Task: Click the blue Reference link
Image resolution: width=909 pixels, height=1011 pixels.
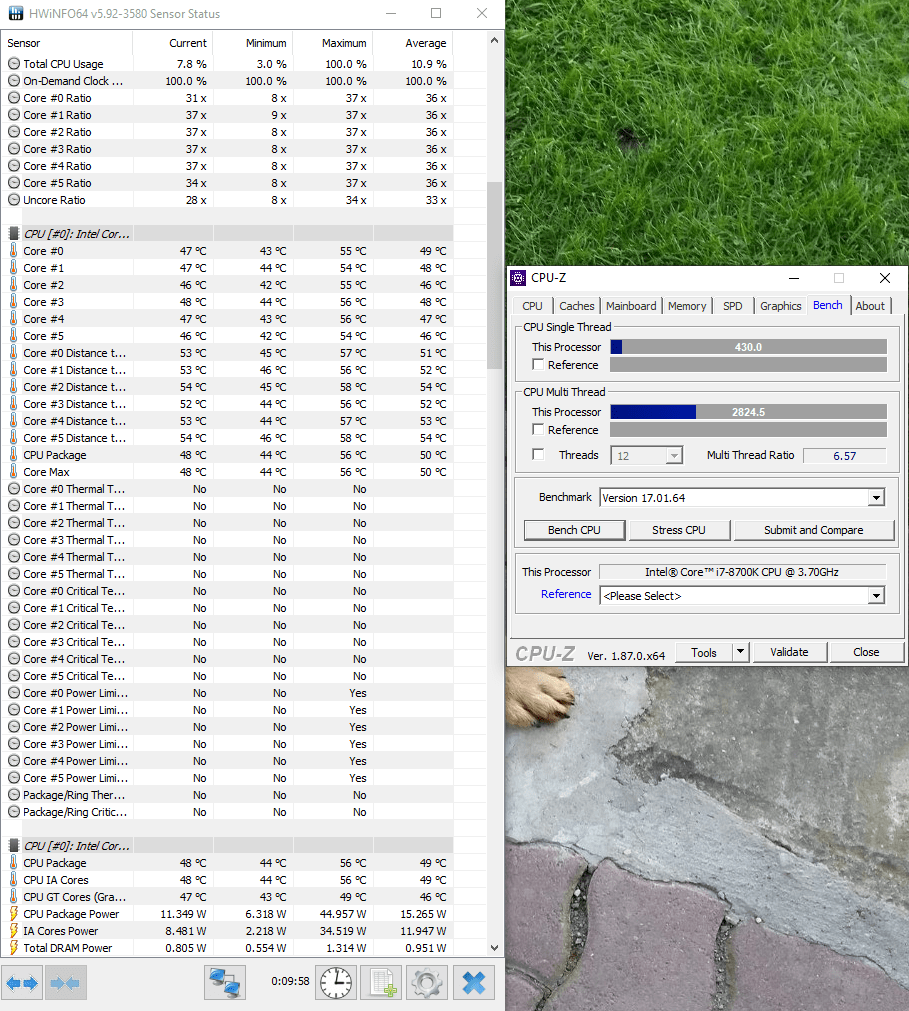Action: (x=566, y=594)
